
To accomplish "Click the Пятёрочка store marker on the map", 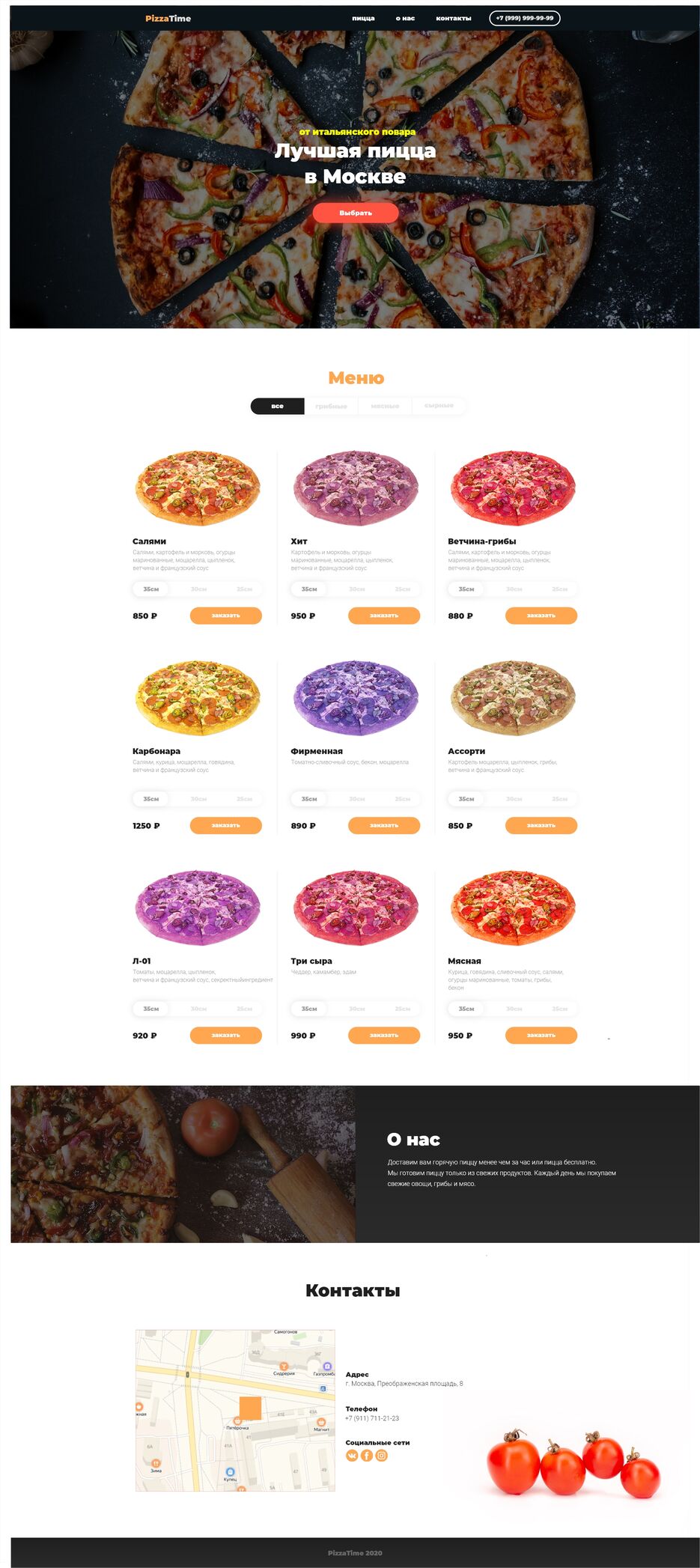I will click(x=237, y=1420).
